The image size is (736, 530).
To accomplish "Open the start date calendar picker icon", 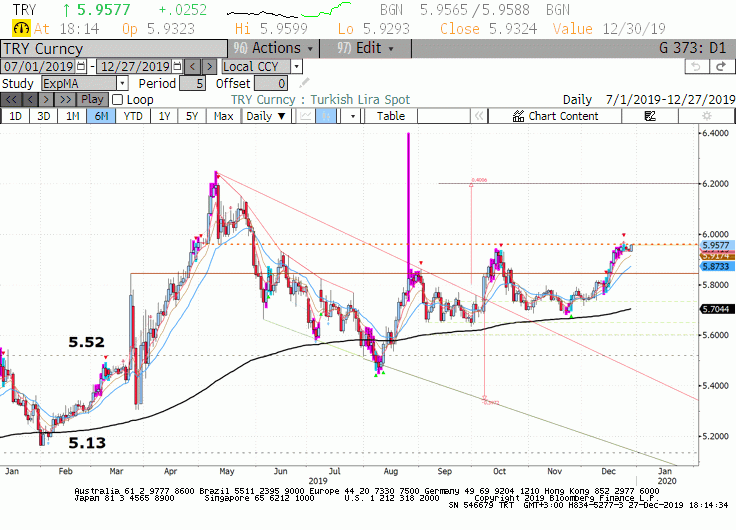I will tap(81, 66).
